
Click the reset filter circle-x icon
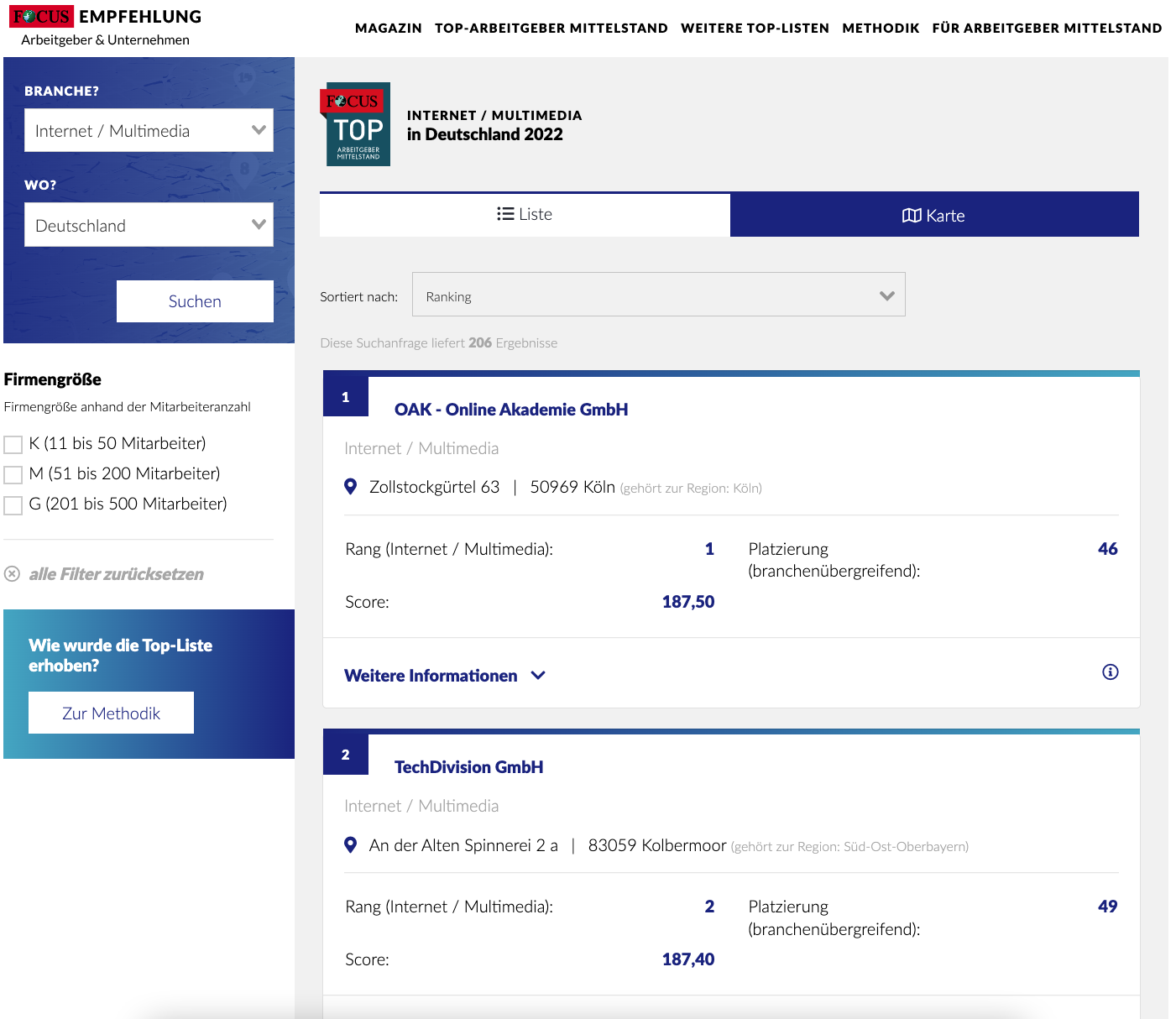pyautogui.click(x=12, y=574)
